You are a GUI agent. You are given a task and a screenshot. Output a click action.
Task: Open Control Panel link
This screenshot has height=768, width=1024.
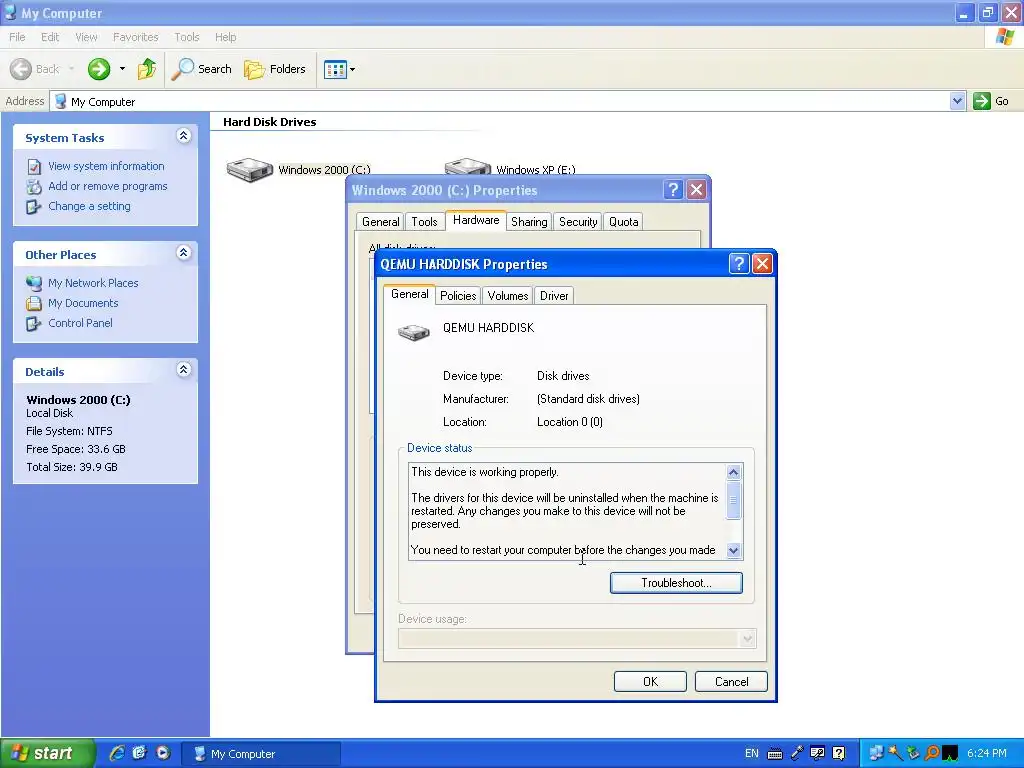(x=80, y=323)
